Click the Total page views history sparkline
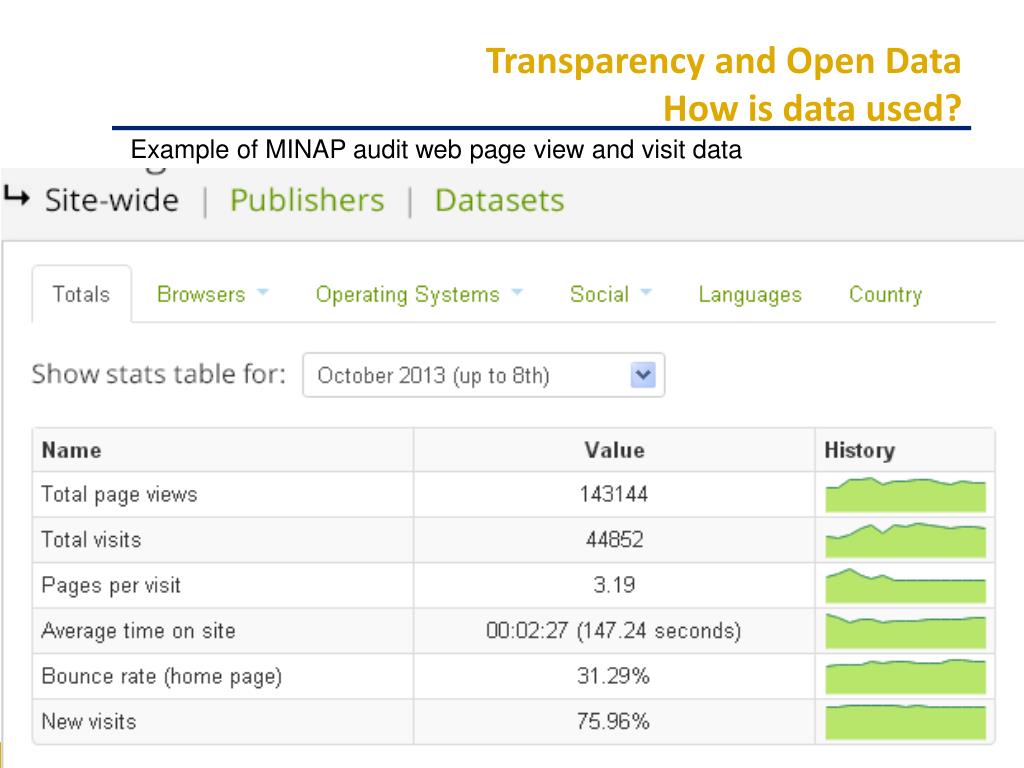 [905, 495]
